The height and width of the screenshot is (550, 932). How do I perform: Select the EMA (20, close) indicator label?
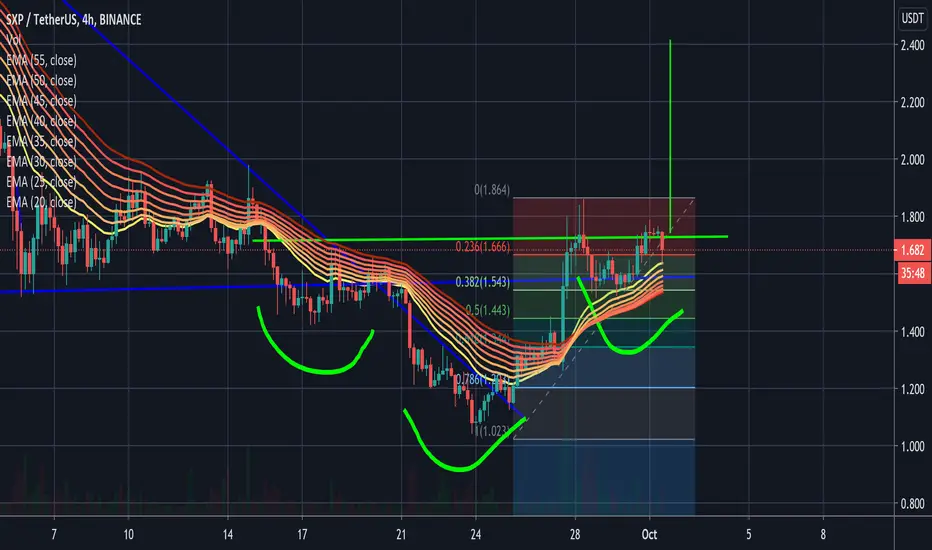point(41,202)
